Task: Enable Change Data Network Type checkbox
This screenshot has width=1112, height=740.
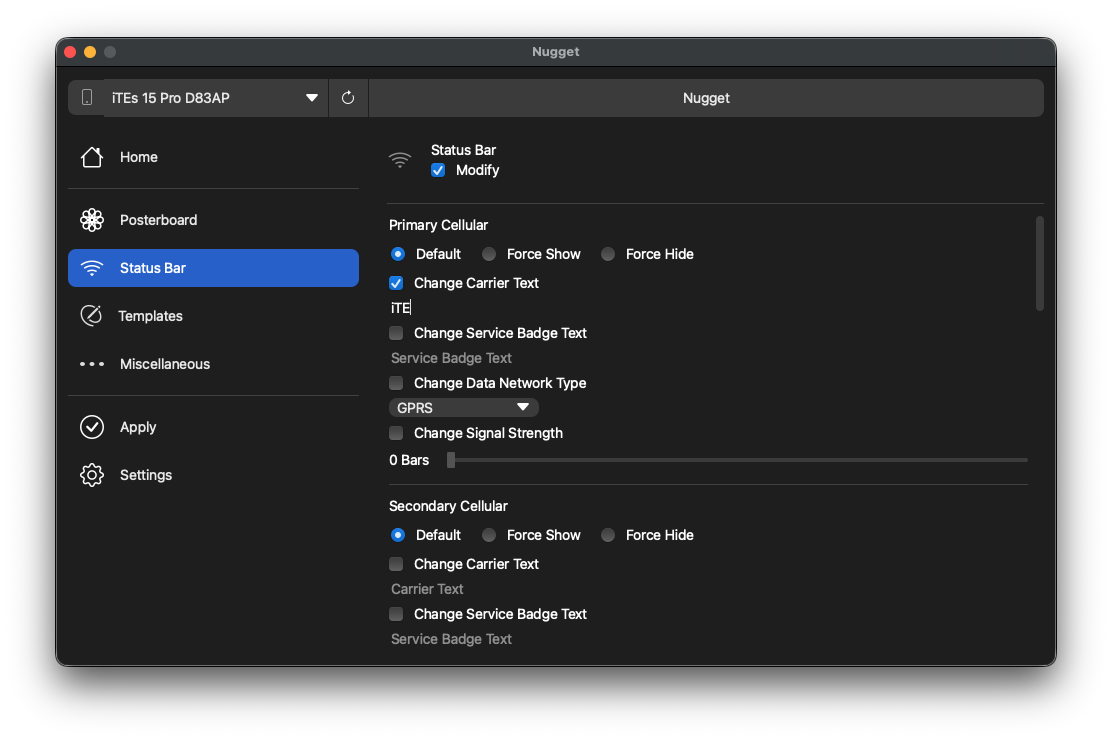Action: (396, 383)
